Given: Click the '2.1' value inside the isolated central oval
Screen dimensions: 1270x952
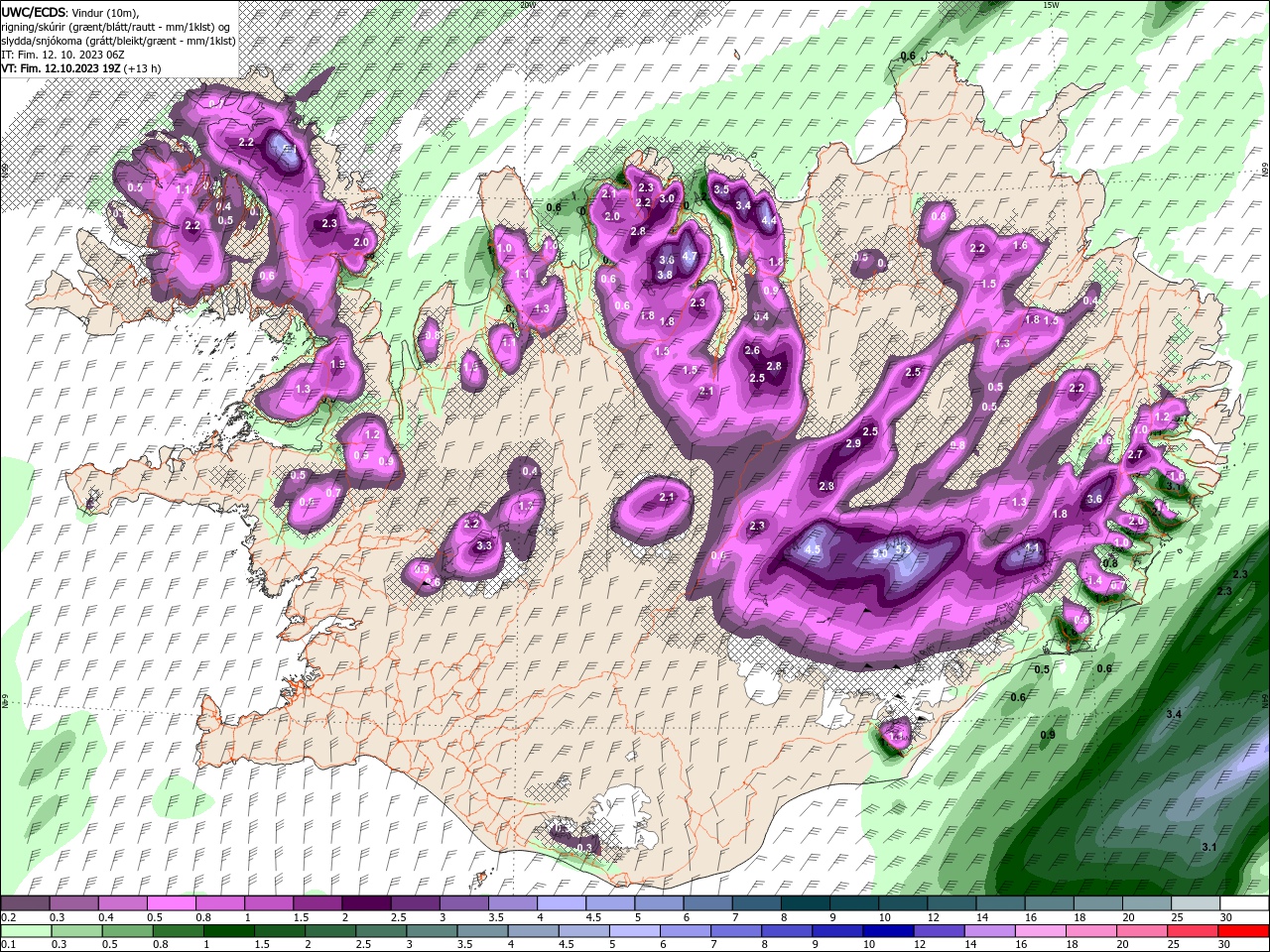Looking at the screenshot, I should [x=667, y=497].
